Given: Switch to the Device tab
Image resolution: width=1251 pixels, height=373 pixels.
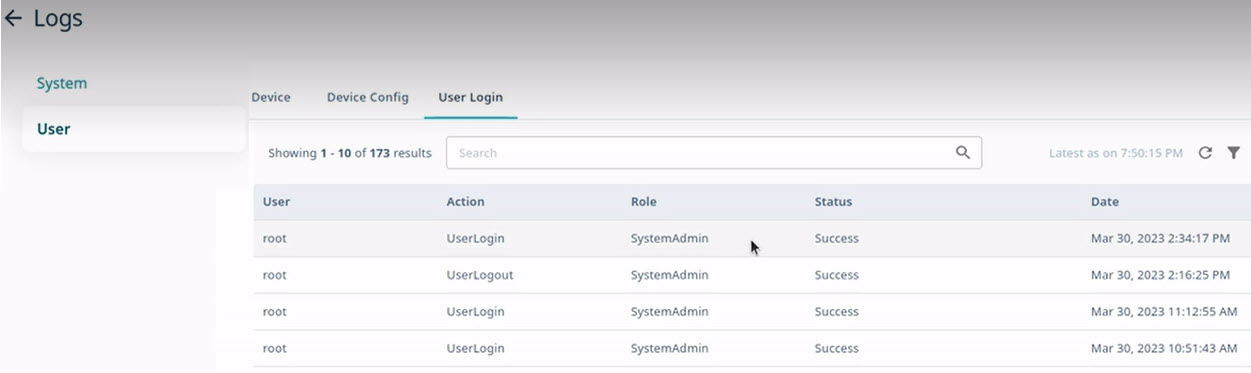Looking at the screenshot, I should point(271,97).
